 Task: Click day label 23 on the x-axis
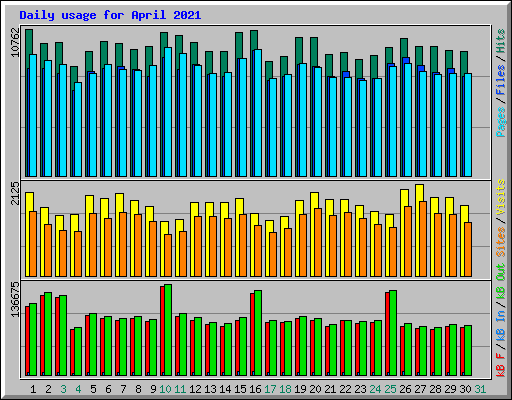pyautogui.click(x=360, y=389)
